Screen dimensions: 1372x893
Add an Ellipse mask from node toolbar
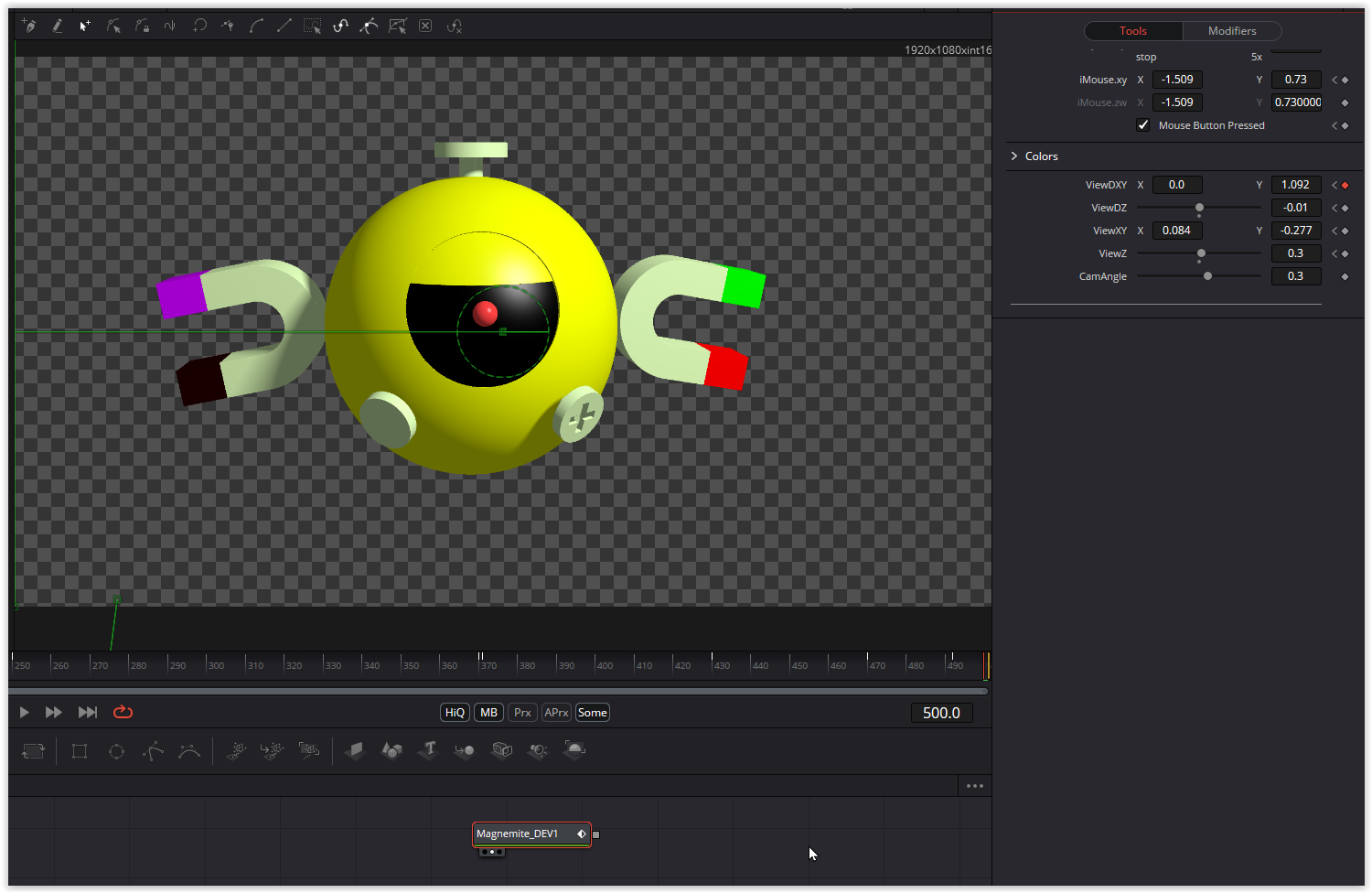(x=116, y=751)
